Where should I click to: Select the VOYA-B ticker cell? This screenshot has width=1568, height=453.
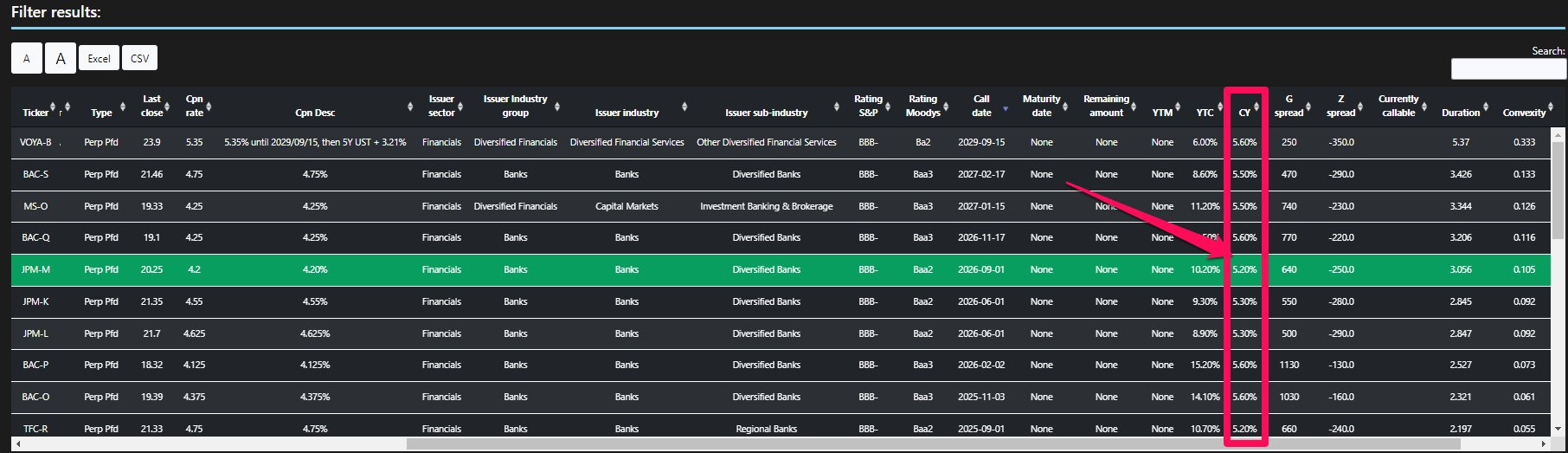pyautogui.click(x=35, y=142)
